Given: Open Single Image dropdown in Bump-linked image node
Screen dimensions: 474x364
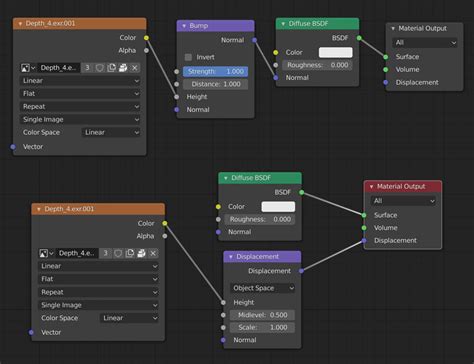Looking at the screenshot, I should pos(80,120).
